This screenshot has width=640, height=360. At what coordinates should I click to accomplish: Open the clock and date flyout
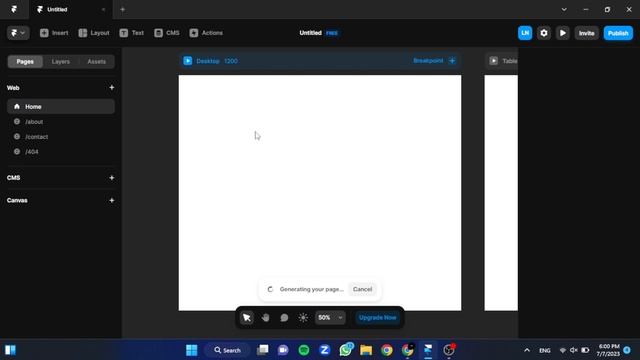(x=608, y=350)
